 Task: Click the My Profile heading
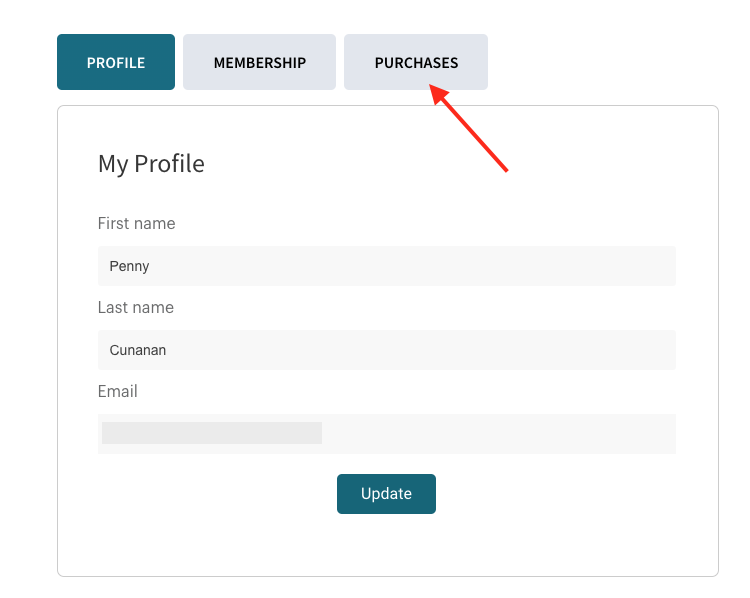pyautogui.click(x=151, y=164)
